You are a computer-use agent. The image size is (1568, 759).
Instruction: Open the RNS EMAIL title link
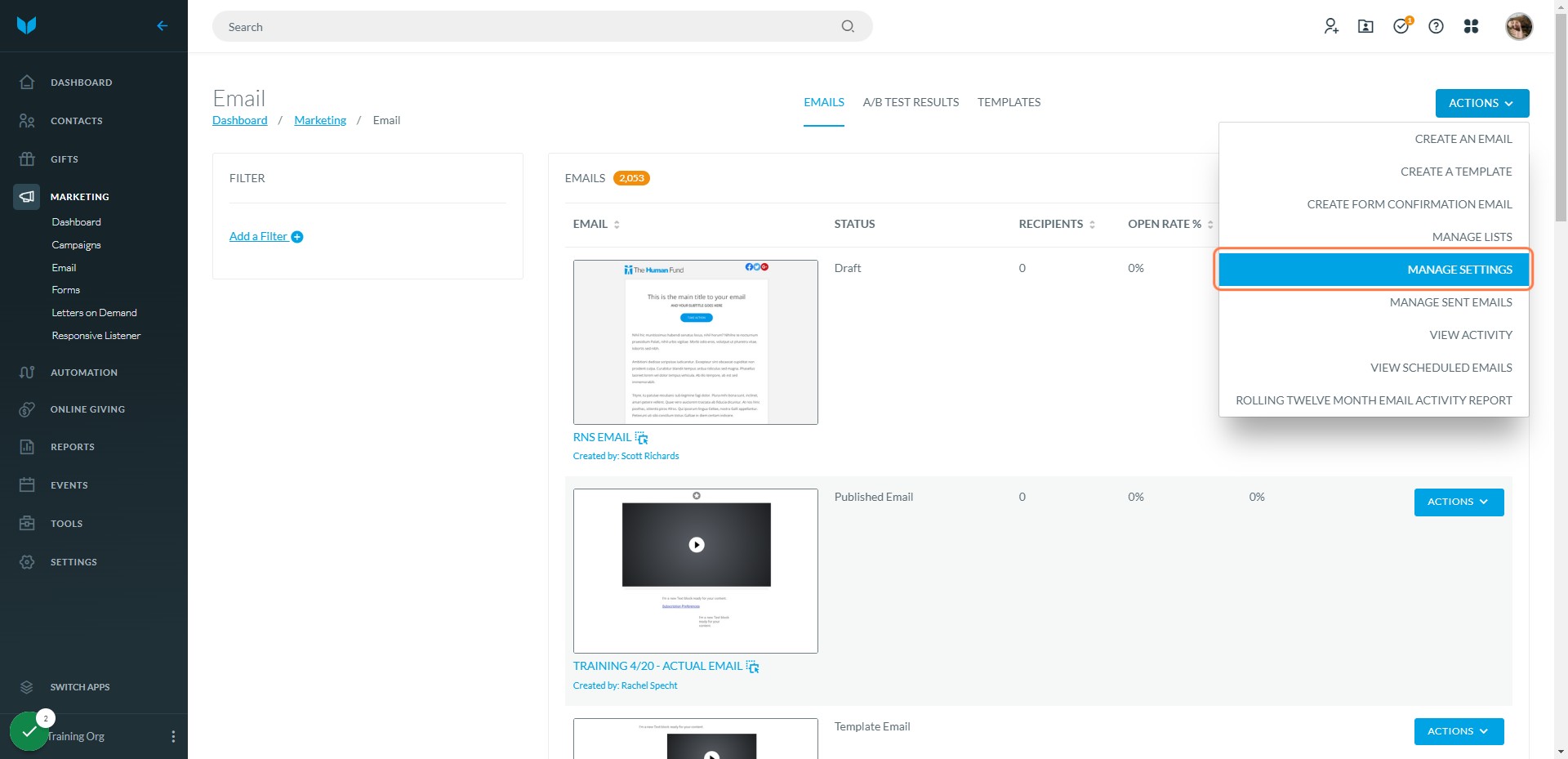[x=602, y=437]
